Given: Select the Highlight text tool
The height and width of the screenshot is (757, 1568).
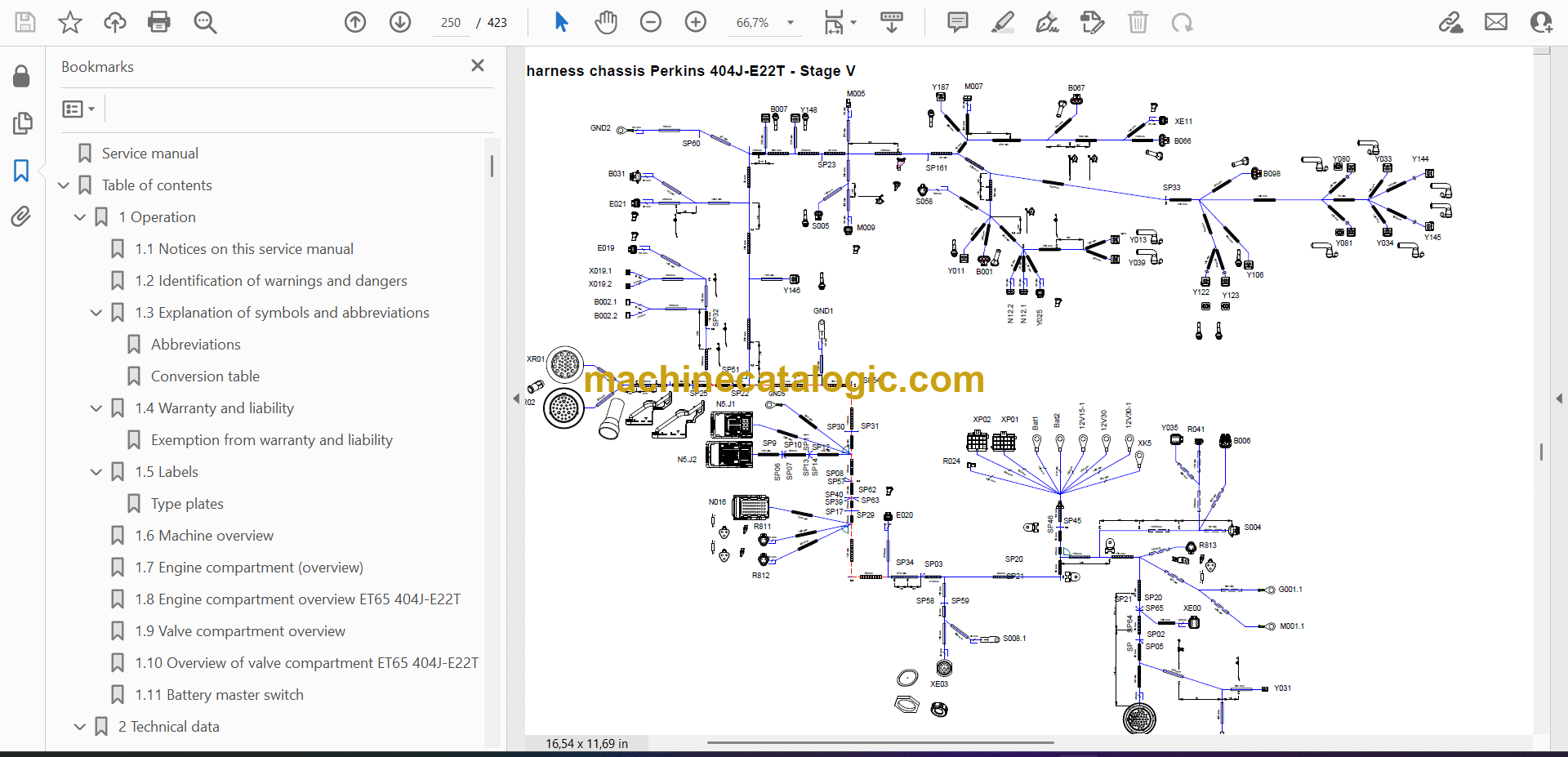Looking at the screenshot, I should 1002,22.
